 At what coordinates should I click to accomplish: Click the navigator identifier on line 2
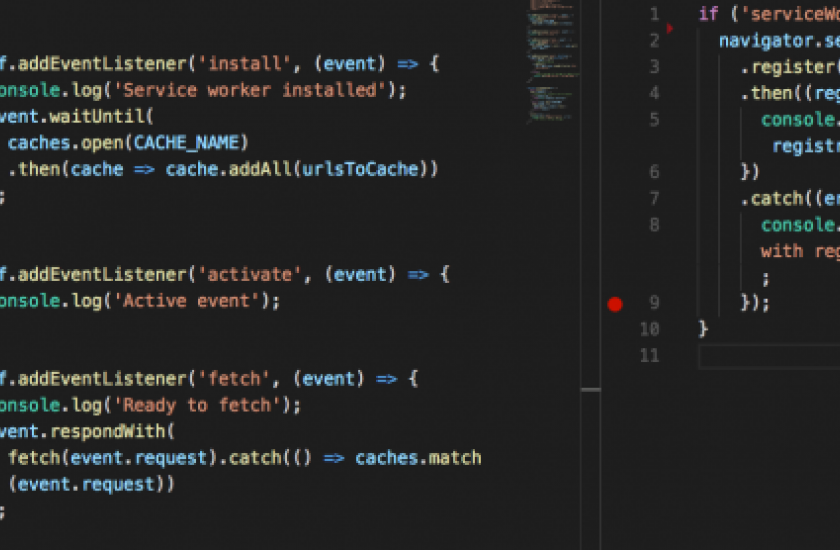point(766,41)
